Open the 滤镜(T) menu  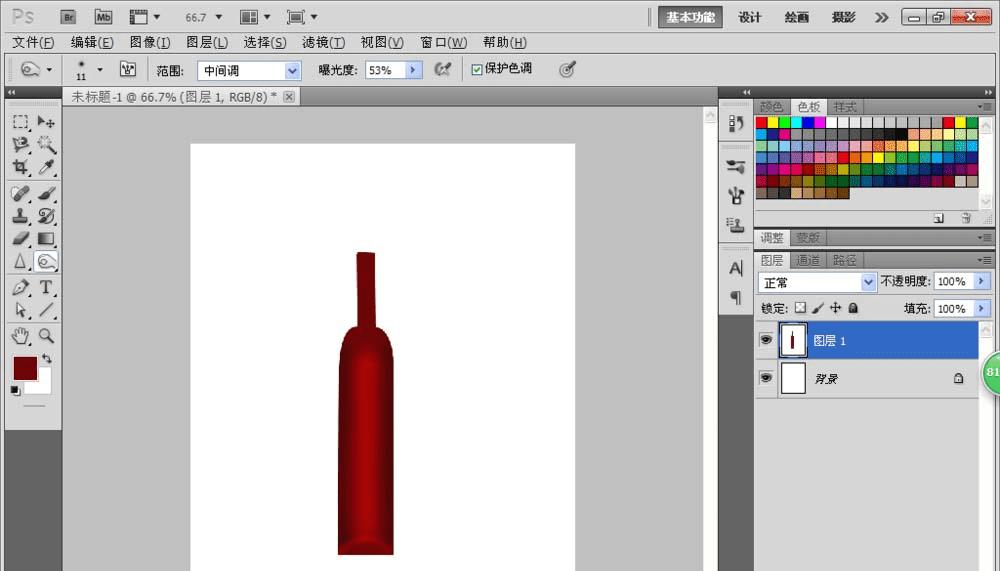323,42
